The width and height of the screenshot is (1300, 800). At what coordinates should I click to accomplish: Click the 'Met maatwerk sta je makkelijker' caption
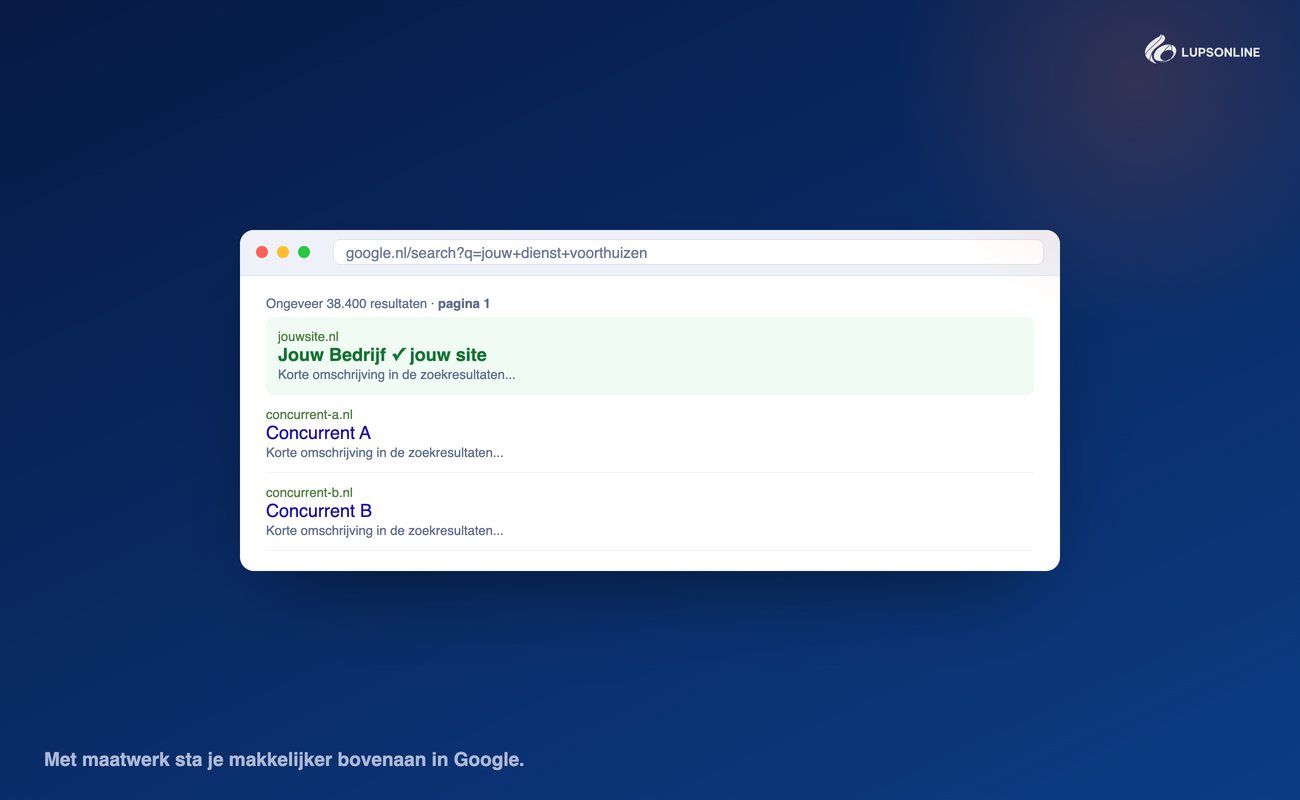pyautogui.click(x=284, y=760)
